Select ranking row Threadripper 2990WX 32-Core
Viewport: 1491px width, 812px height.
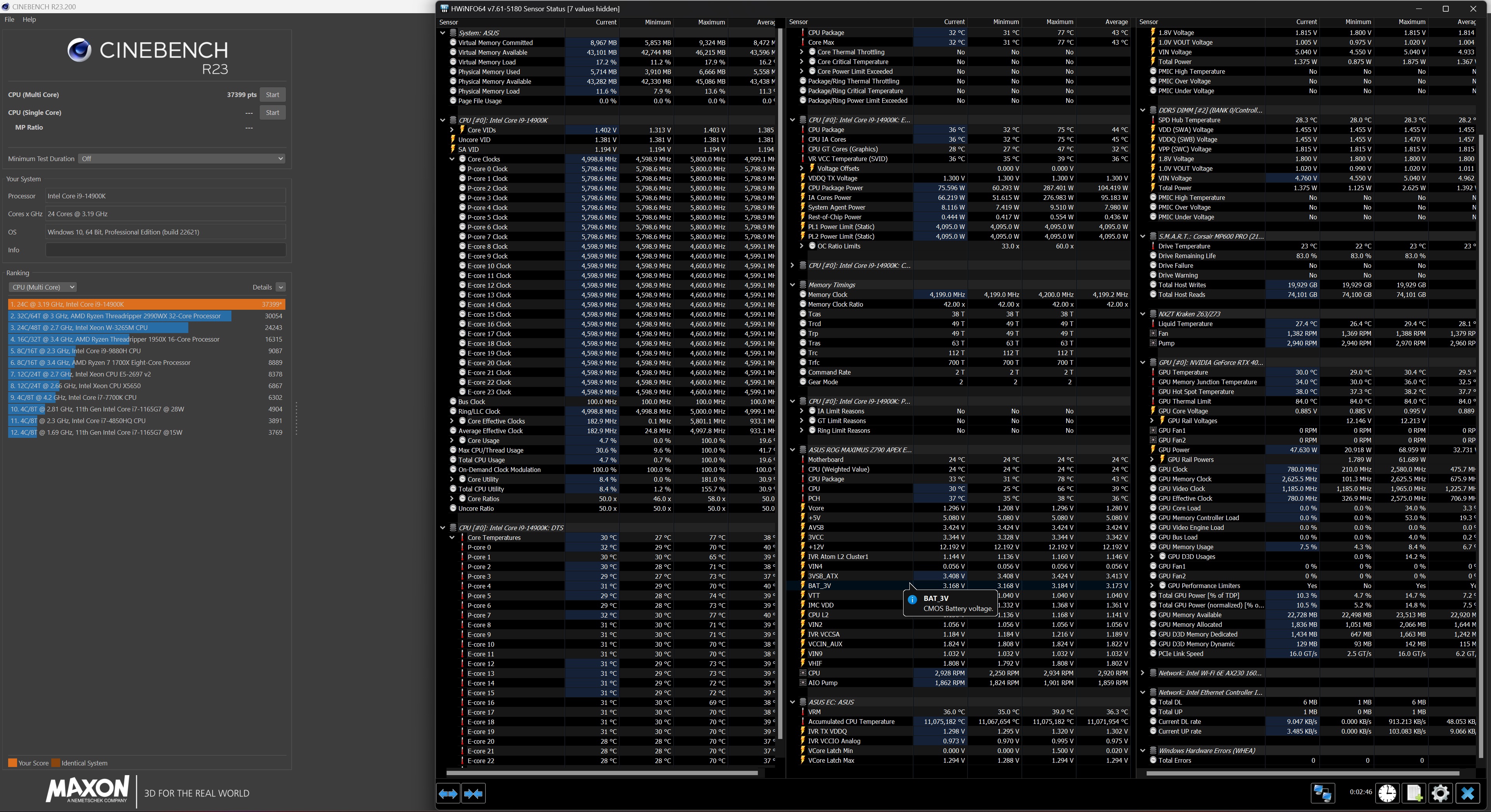pos(146,316)
